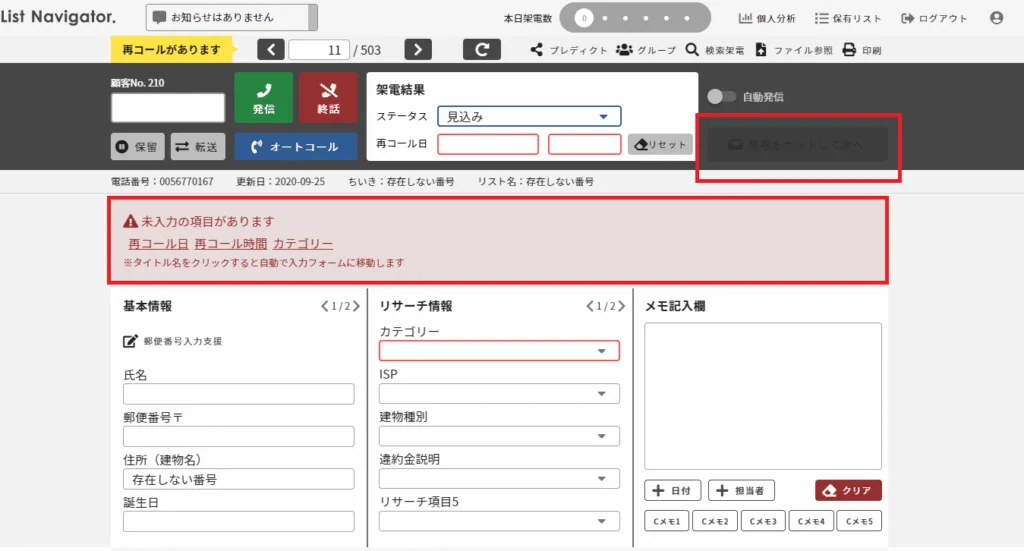Click the reload record button
This screenshot has width=1024, height=551.
click(x=482, y=50)
